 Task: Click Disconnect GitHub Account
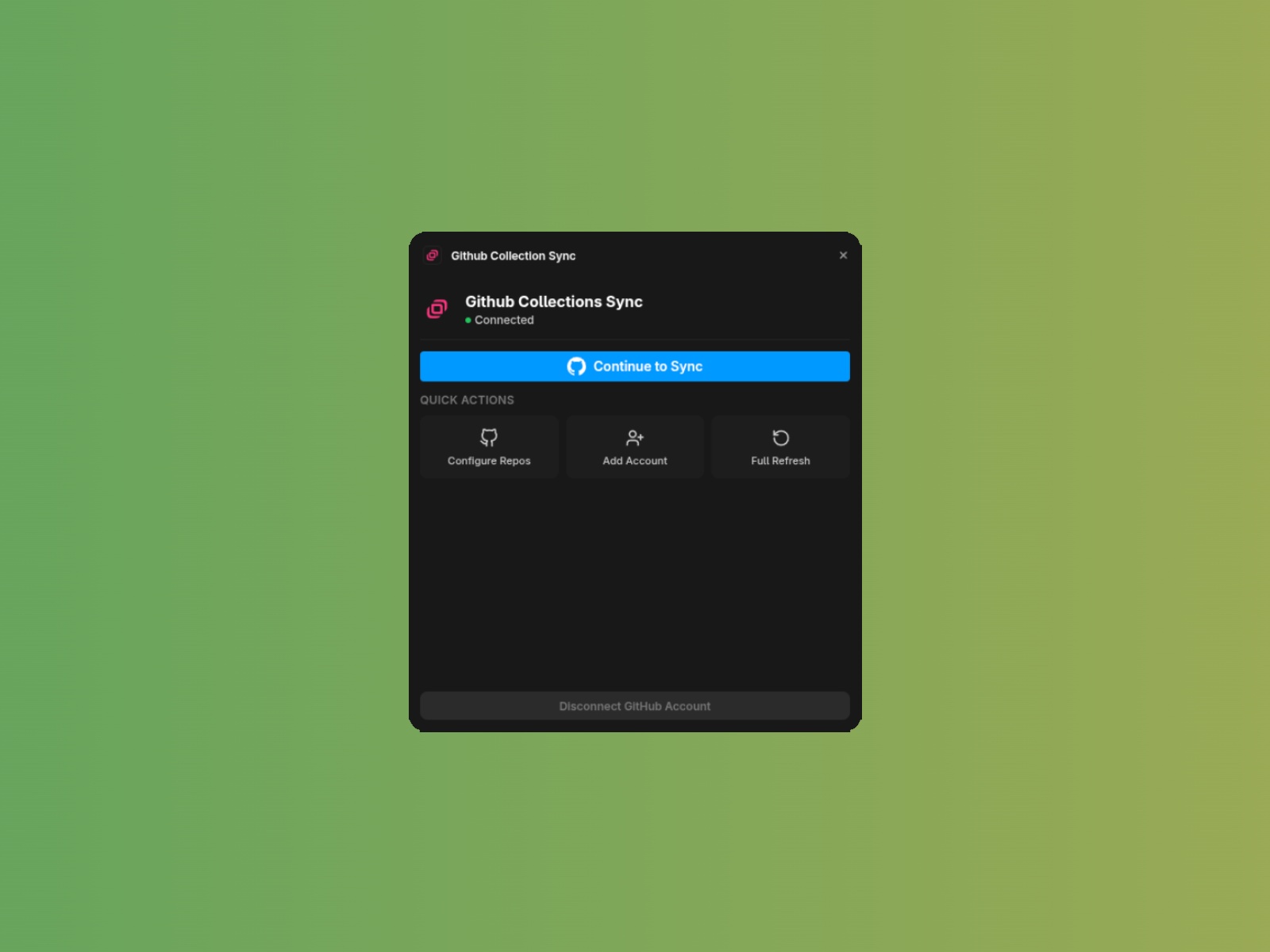tap(634, 705)
